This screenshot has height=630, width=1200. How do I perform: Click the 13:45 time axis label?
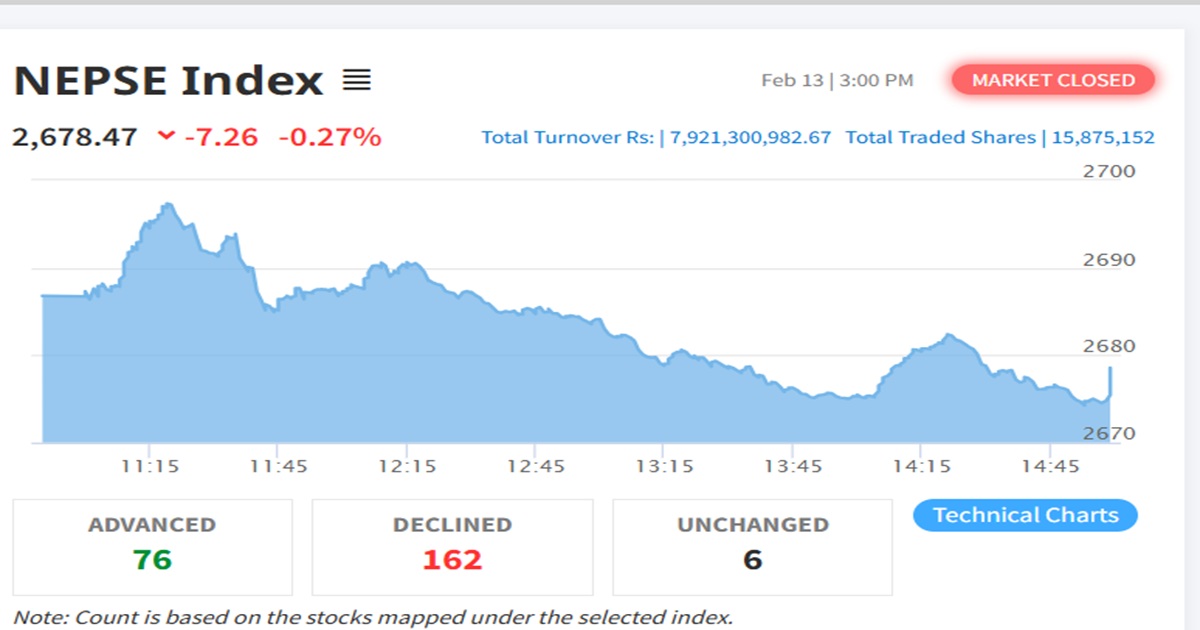[792, 466]
